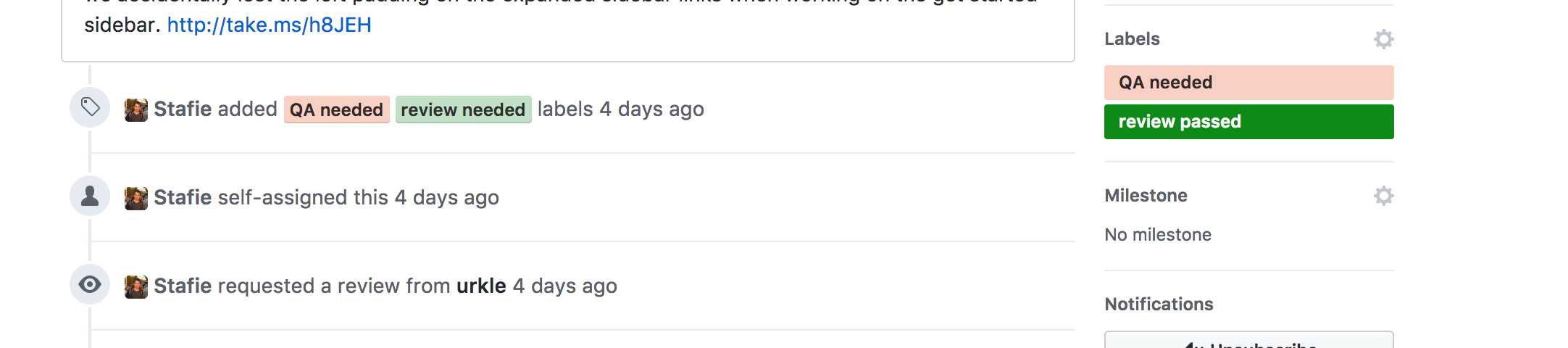Viewport: 1568px width, 348px height.
Task: Open the Milestone settings gear
Action: pos(1383,196)
